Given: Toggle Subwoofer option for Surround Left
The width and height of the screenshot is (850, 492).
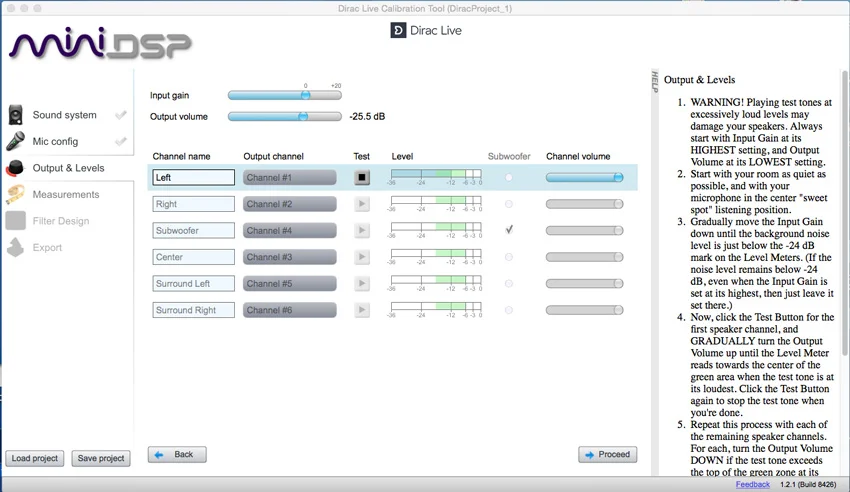Looking at the screenshot, I should [x=508, y=283].
